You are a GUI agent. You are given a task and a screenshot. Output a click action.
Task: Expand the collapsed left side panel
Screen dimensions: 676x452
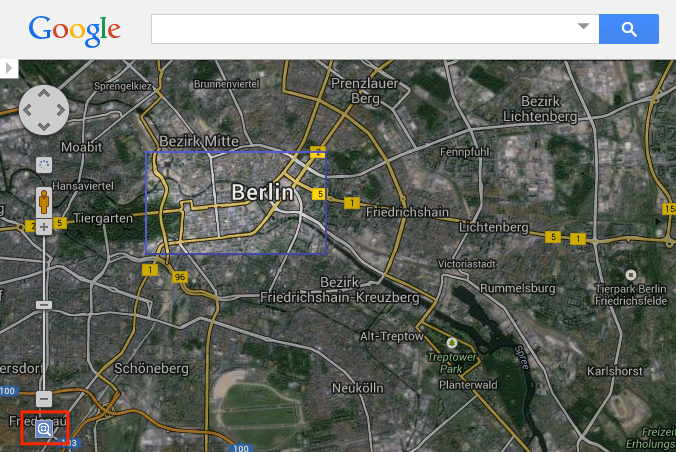point(9,68)
